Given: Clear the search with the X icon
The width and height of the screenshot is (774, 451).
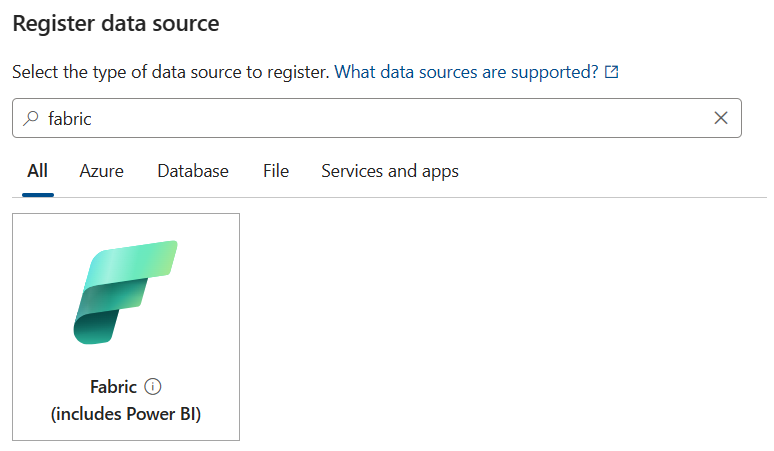Looking at the screenshot, I should [721, 118].
